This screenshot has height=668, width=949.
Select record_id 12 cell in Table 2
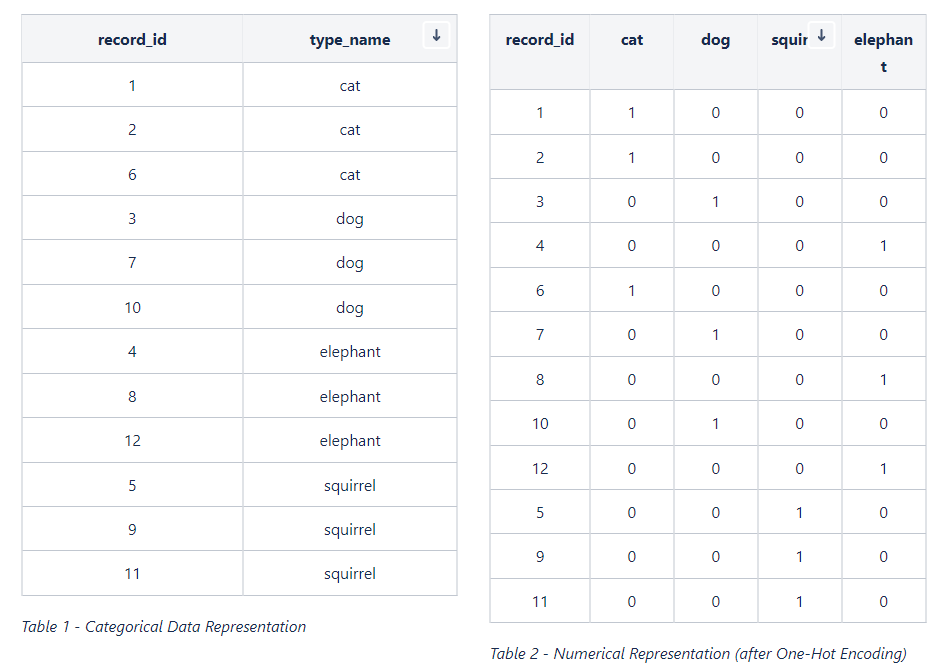click(540, 468)
